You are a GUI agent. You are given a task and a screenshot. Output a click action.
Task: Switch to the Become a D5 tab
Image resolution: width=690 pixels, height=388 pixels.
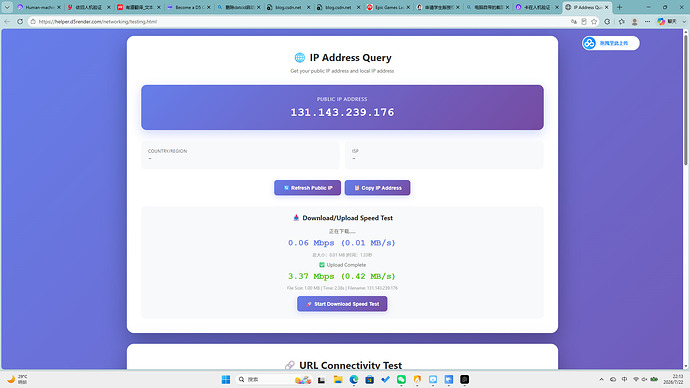pyautogui.click(x=189, y=7)
